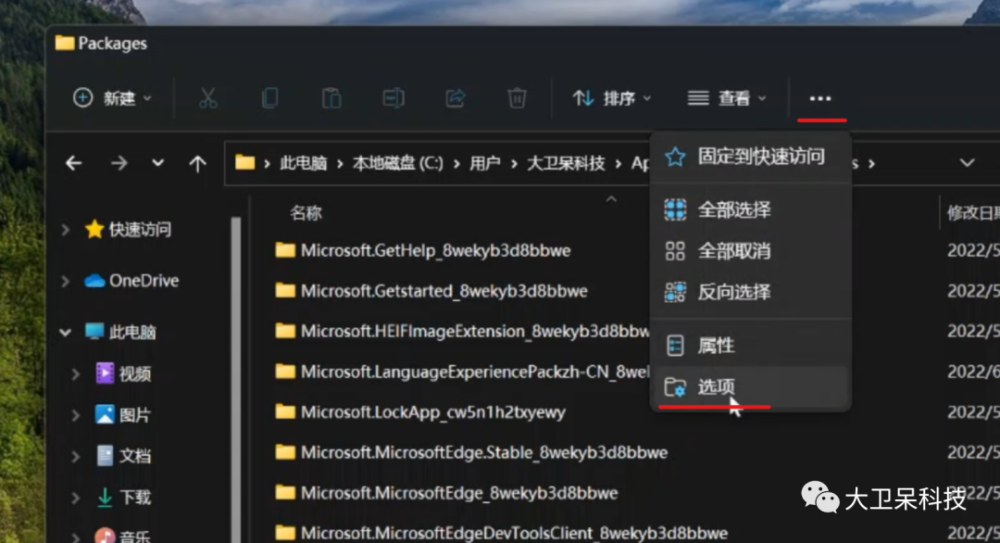Open 选项 from the overflow menu
Screen dimensions: 1000x543
pos(751,387)
